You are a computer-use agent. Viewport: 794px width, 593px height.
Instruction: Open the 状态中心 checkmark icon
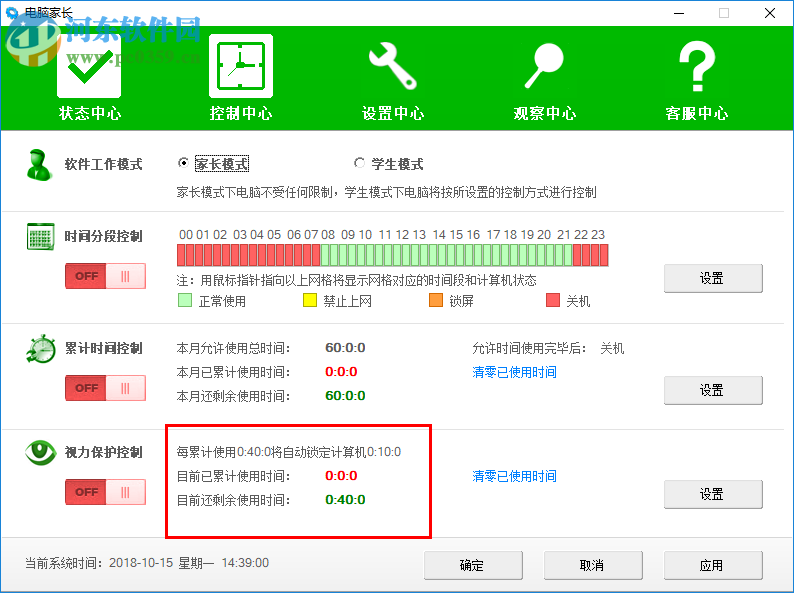click(89, 67)
